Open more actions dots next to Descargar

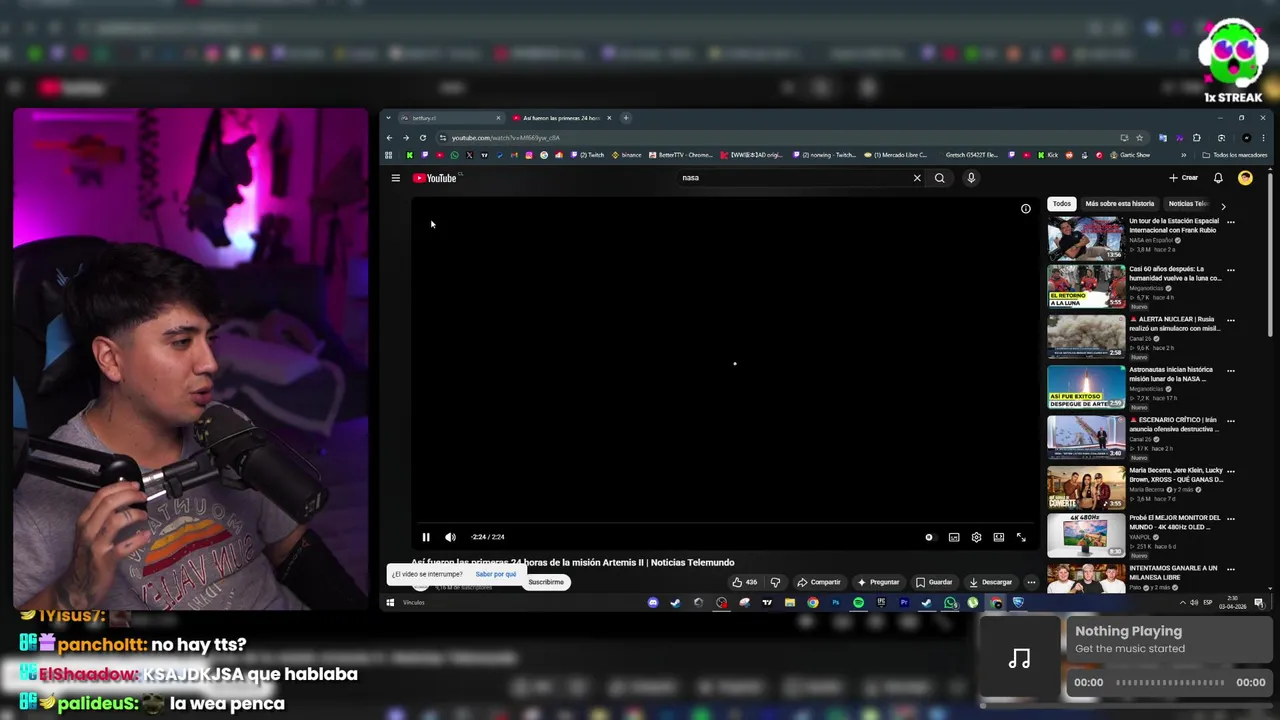click(1031, 582)
